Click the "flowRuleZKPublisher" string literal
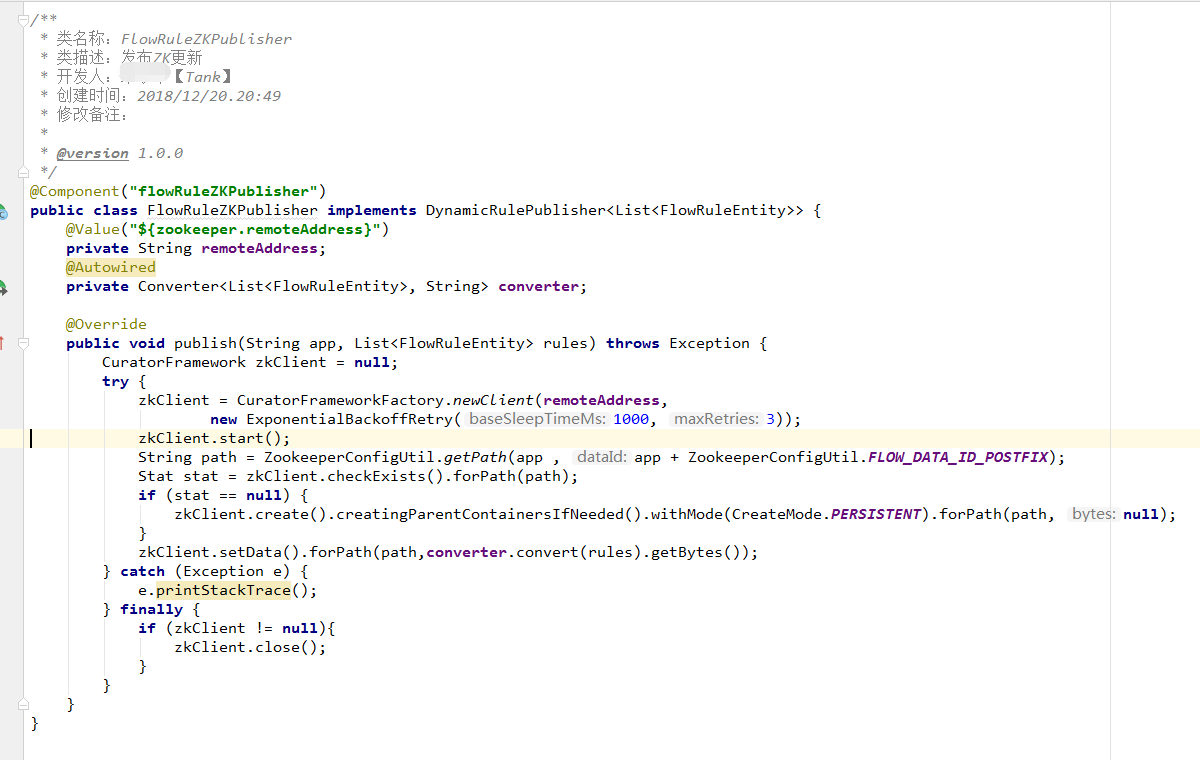The height and width of the screenshot is (760, 1200). pyautogui.click(x=222, y=191)
